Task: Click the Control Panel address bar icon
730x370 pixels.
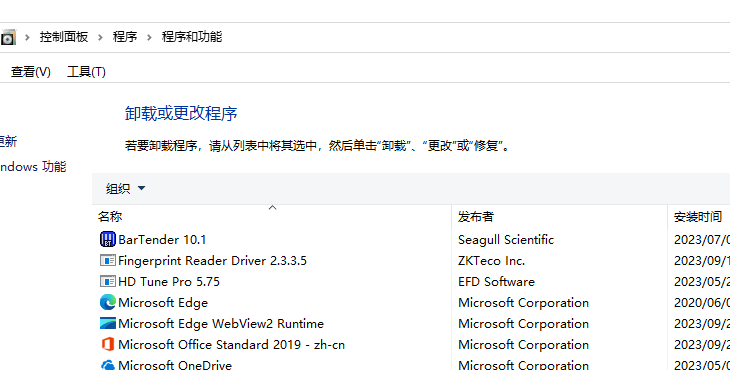Action: pos(8,37)
